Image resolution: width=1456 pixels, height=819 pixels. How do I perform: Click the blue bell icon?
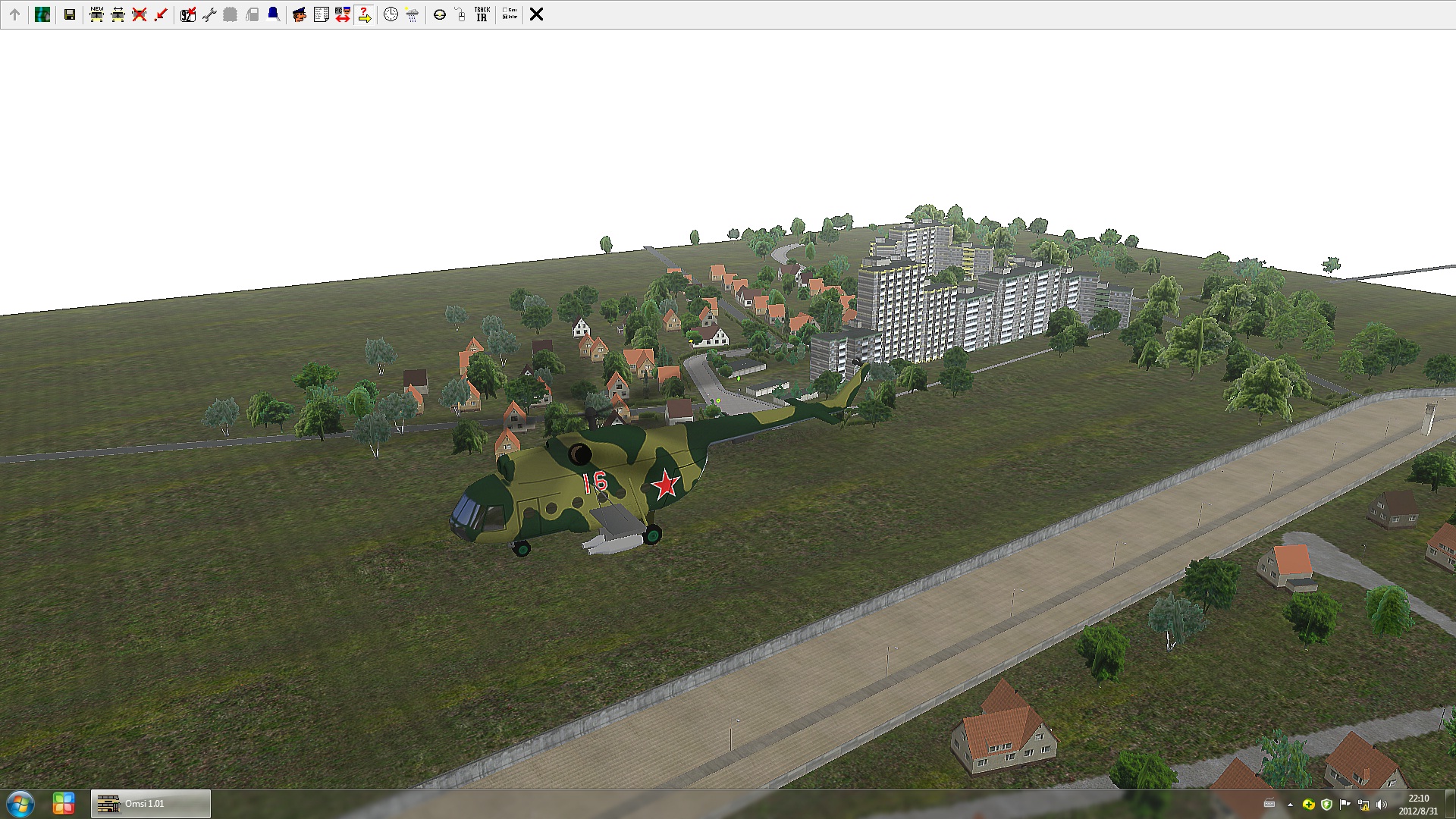[273, 14]
